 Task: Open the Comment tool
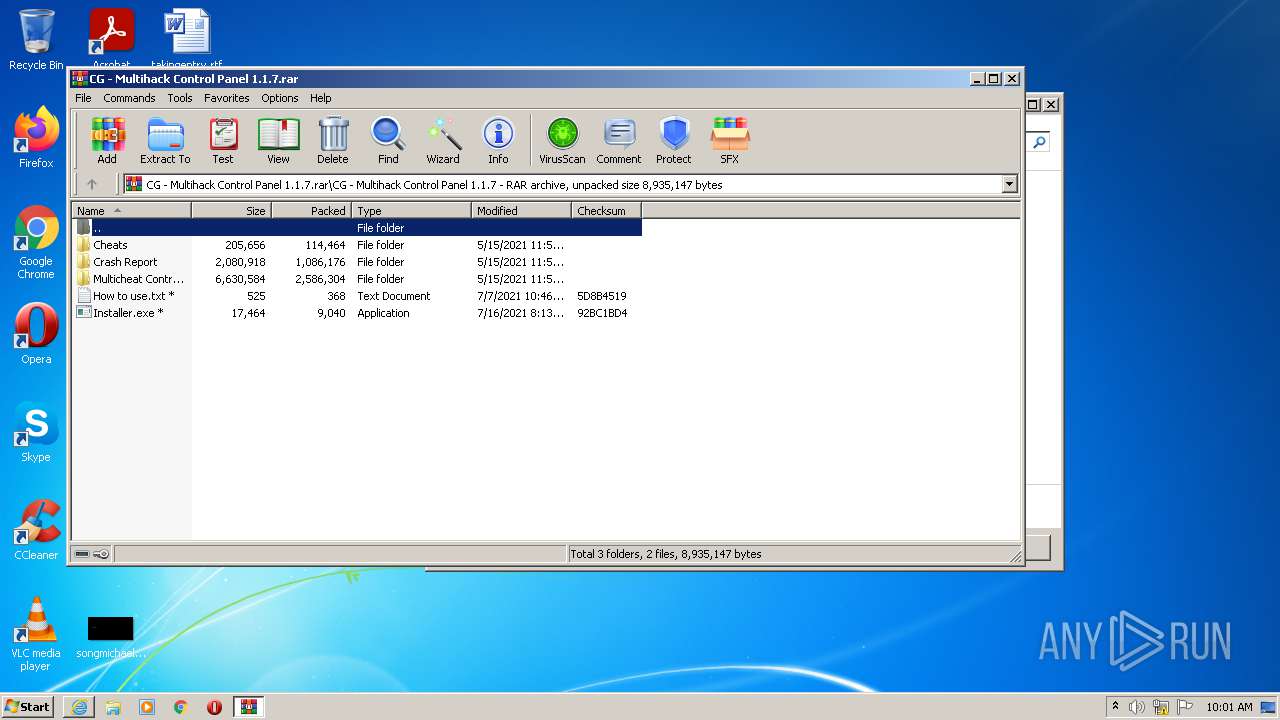coord(619,141)
